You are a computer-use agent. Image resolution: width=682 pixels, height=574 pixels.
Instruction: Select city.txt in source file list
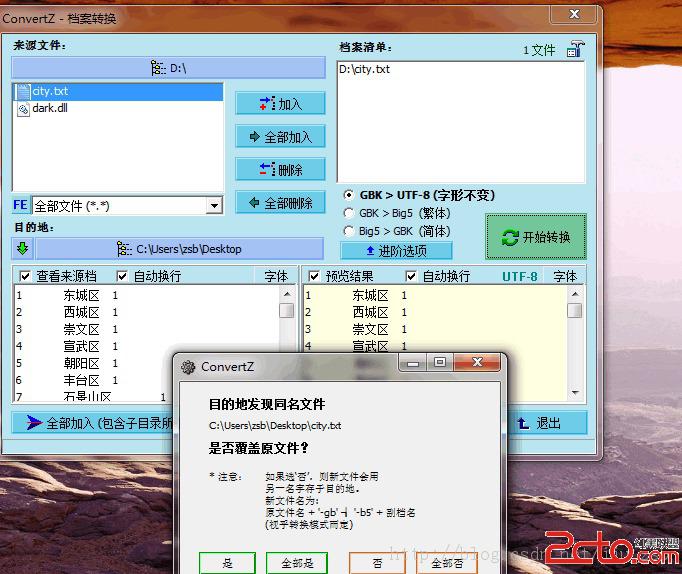(118, 91)
